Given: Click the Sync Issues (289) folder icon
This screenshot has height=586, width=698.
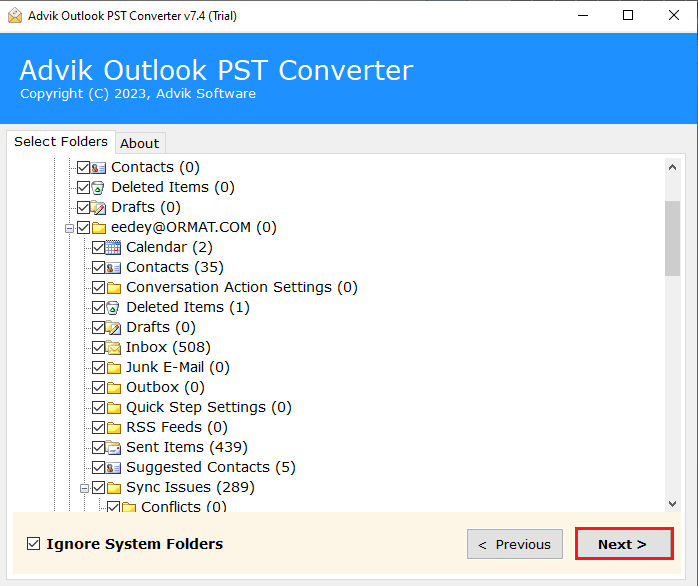Looking at the screenshot, I should 114,488.
